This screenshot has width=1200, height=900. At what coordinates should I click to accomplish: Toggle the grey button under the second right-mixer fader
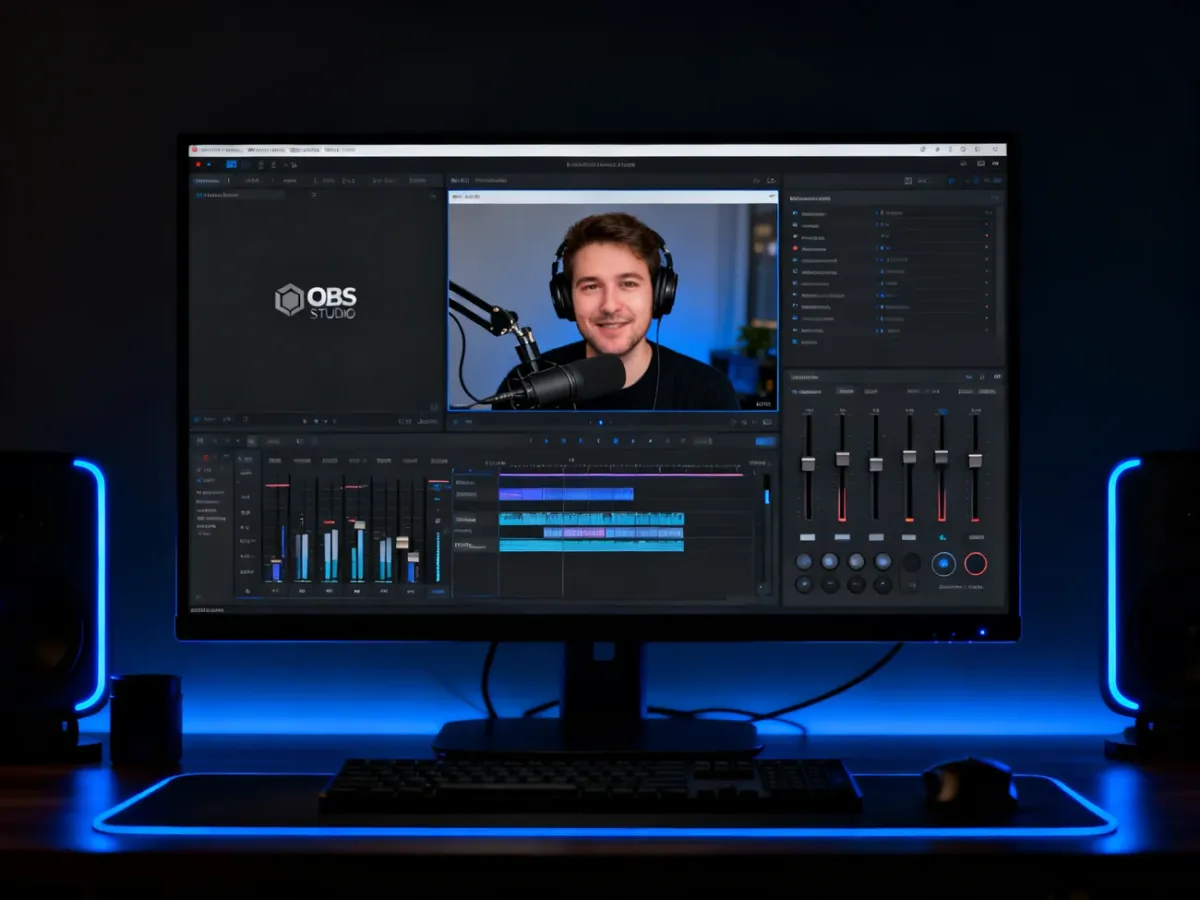point(842,537)
